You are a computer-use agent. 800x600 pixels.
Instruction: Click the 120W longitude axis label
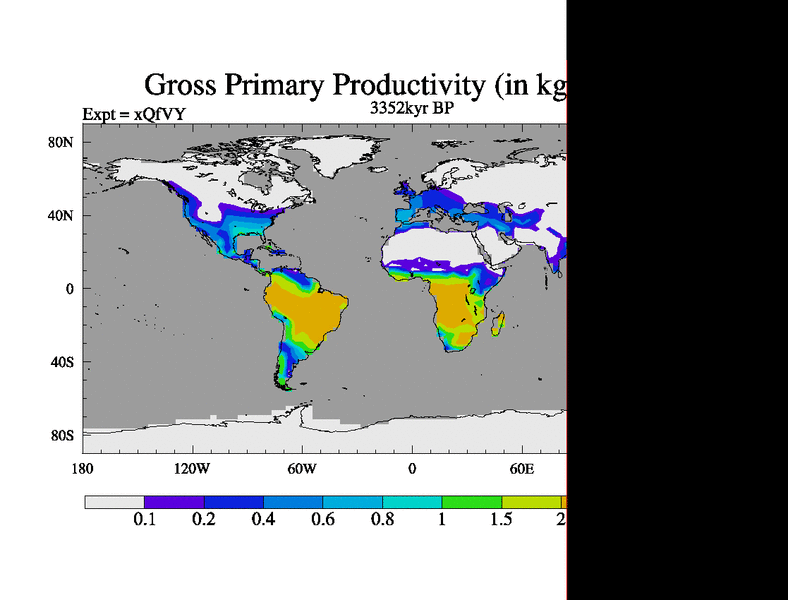click(192, 468)
